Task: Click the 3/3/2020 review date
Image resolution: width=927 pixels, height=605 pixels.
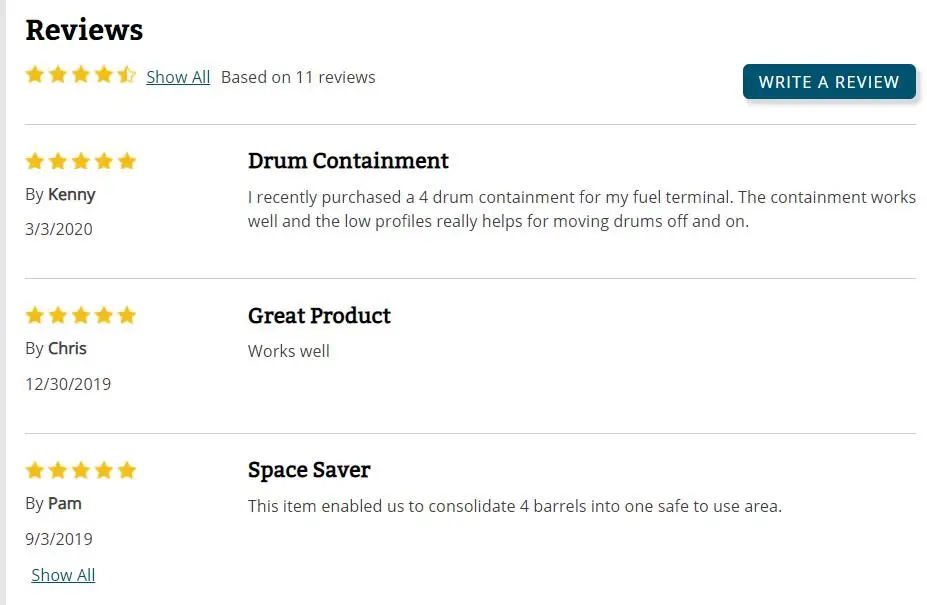Action: click(59, 229)
